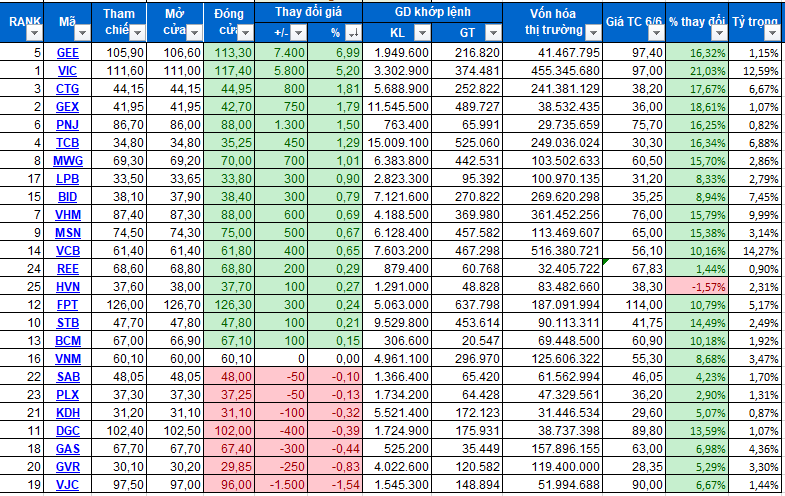The height and width of the screenshot is (496, 785).
Task: Select the FPT reference price cell 126,00
Action: [119, 305]
